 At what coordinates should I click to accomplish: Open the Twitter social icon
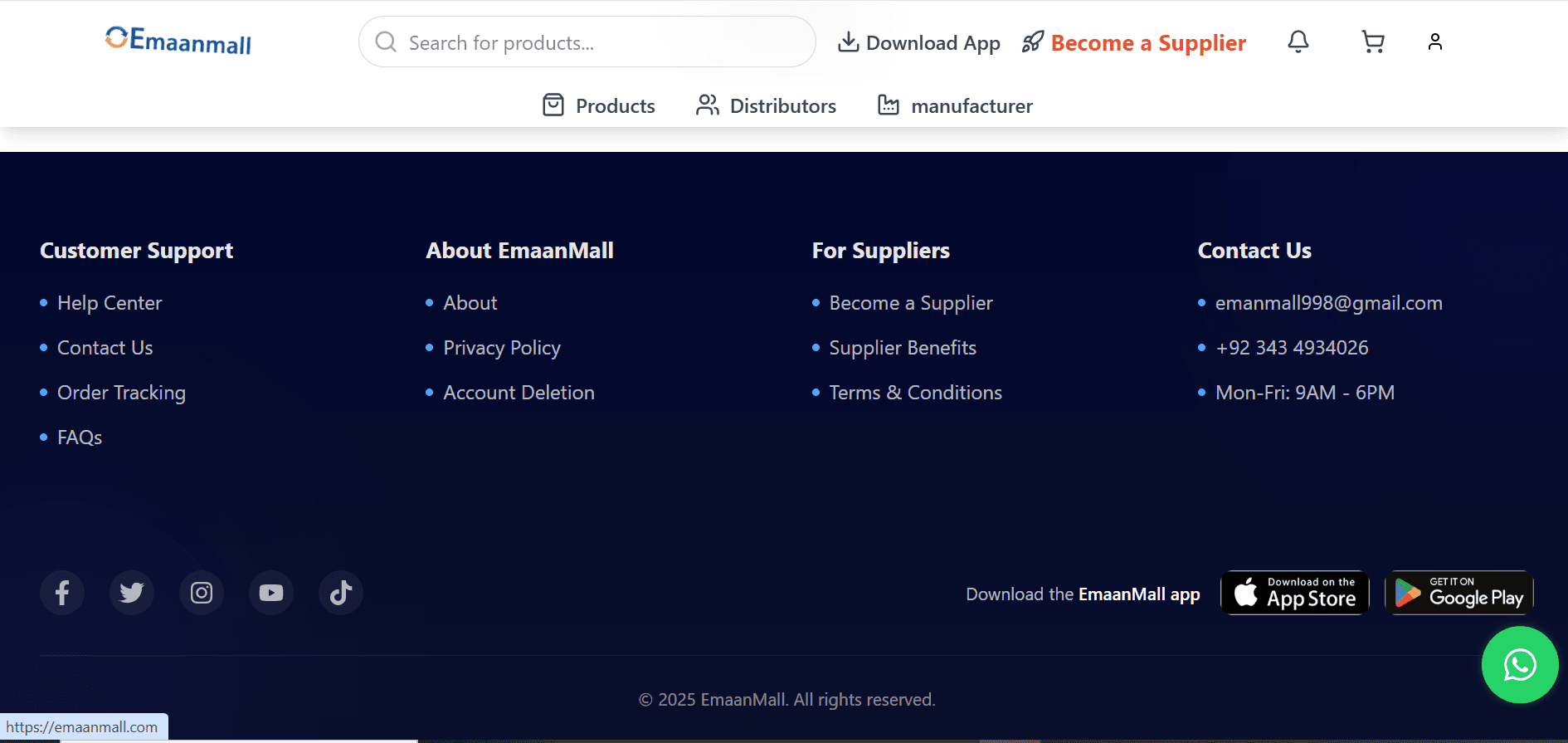tap(132, 593)
